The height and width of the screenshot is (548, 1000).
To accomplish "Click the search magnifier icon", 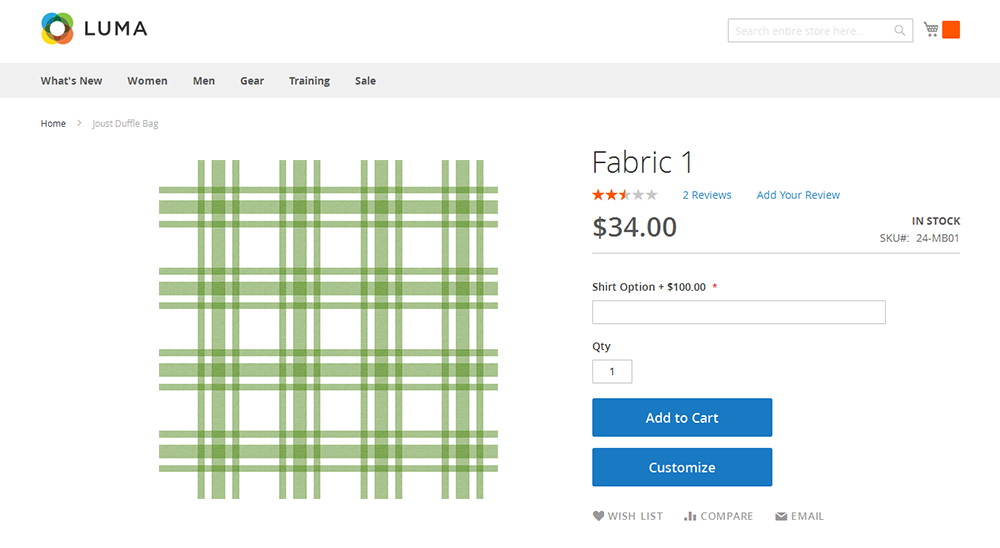I will [x=900, y=31].
